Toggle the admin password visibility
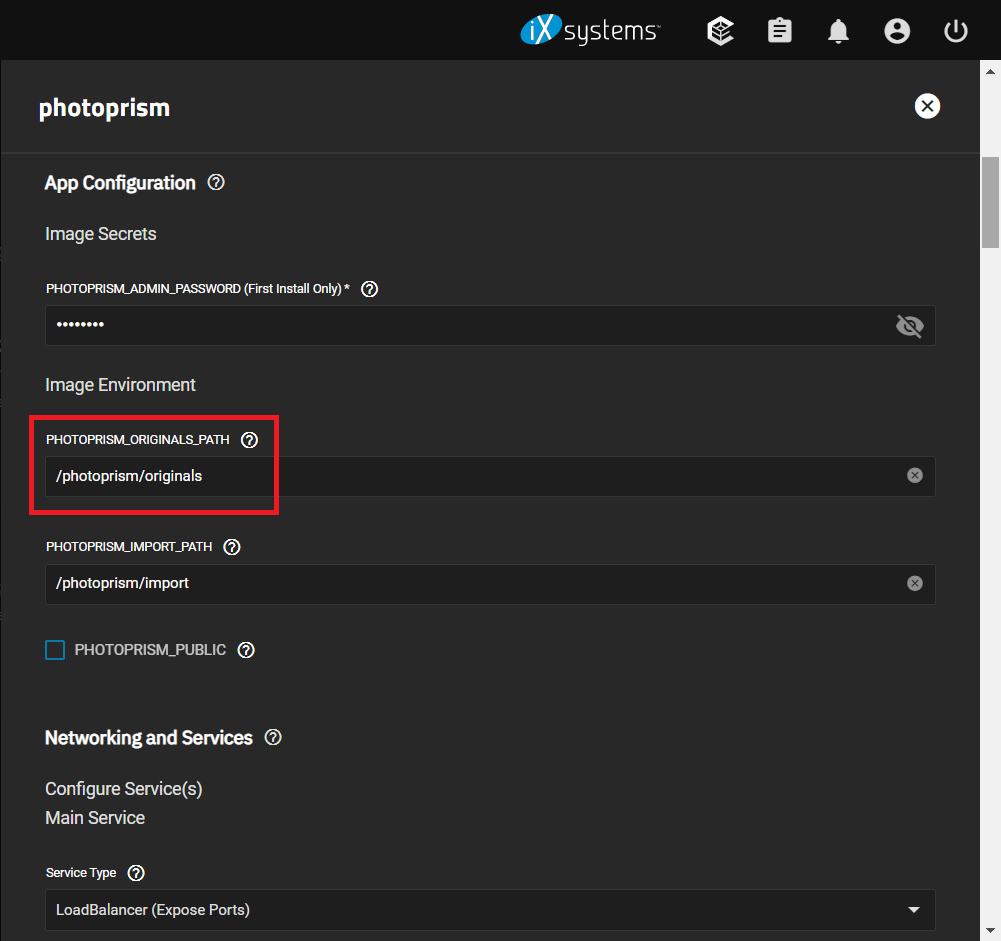 pos(910,326)
